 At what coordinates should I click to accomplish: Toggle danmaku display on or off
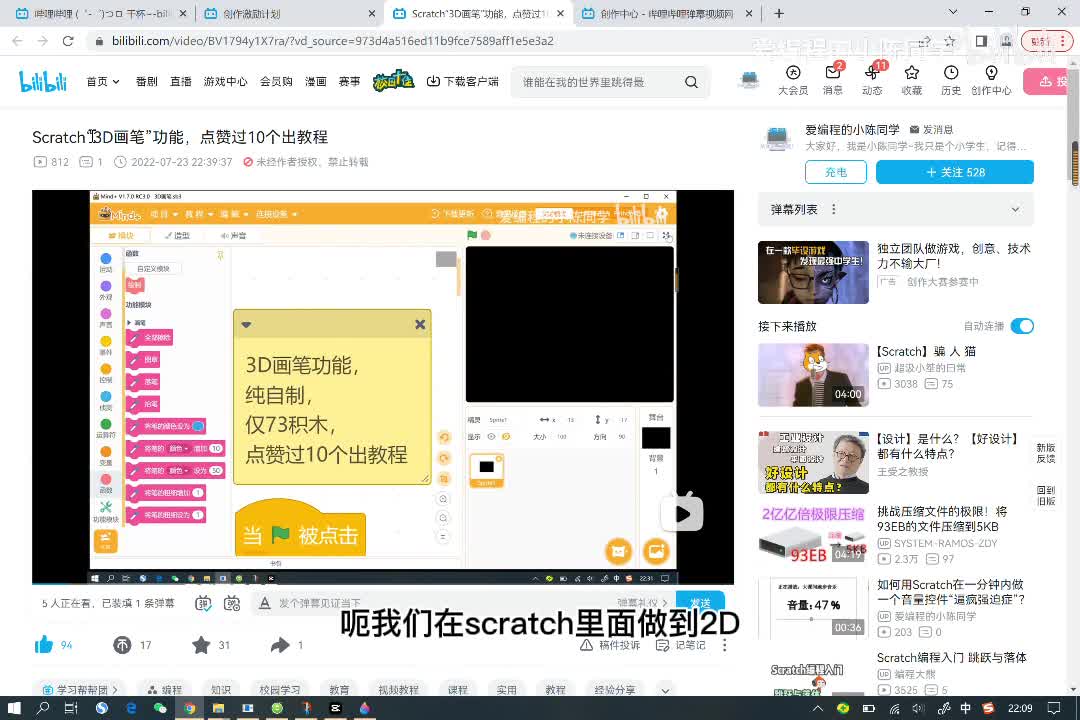[202, 604]
